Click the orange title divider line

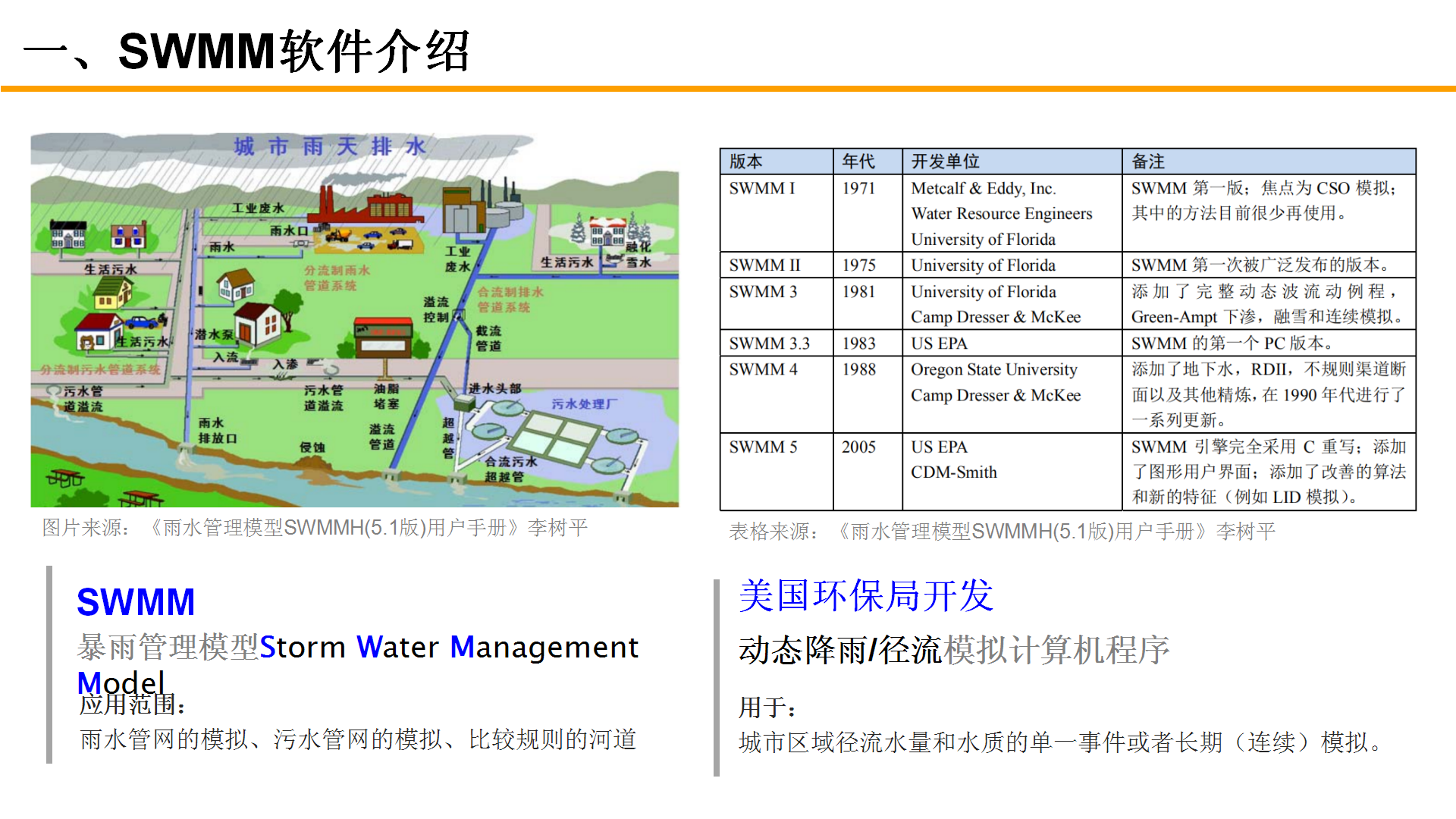click(728, 89)
